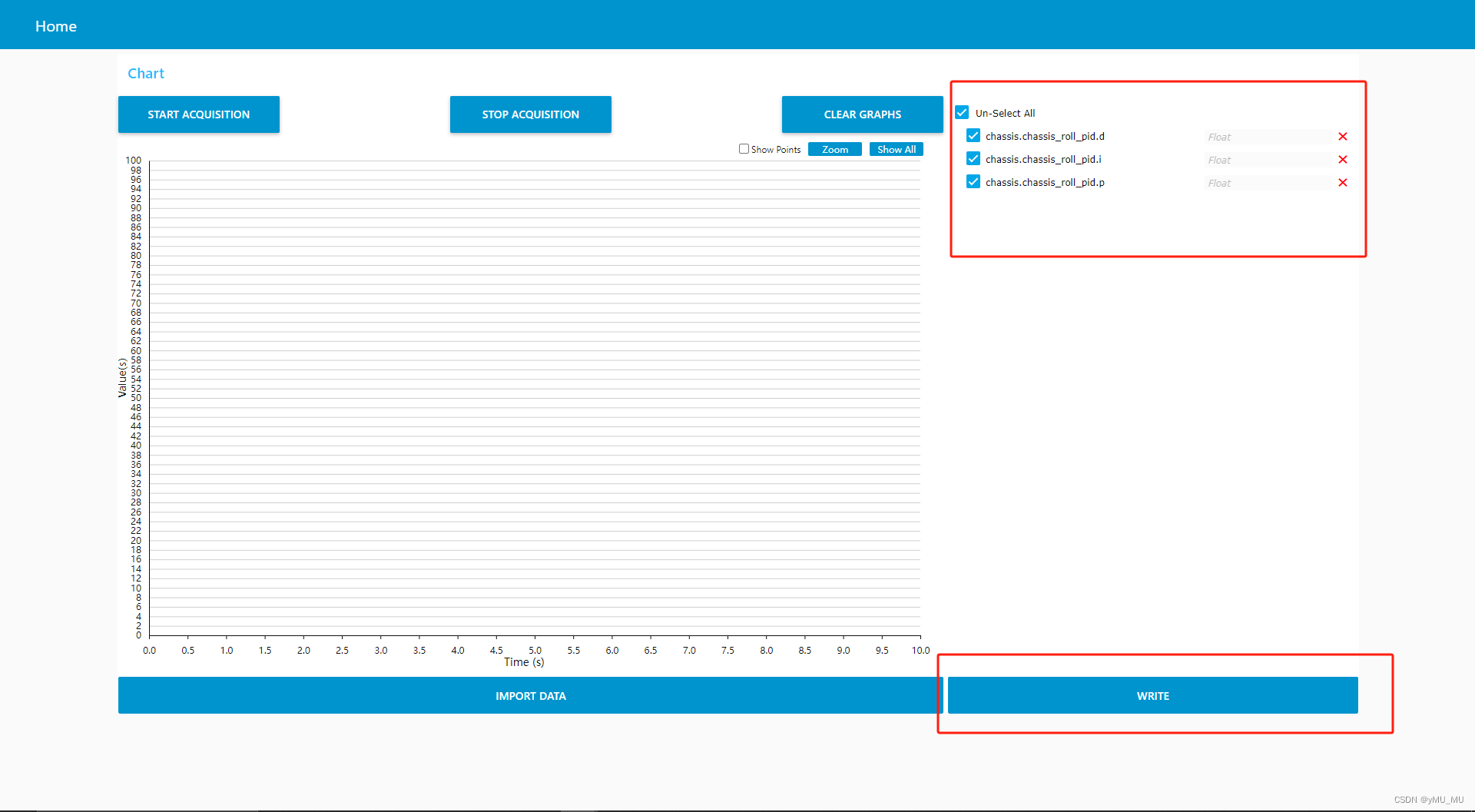Uncheck the chassis.chassis_roll_pid.p signal
The height and width of the screenshot is (812, 1475).
(973, 181)
